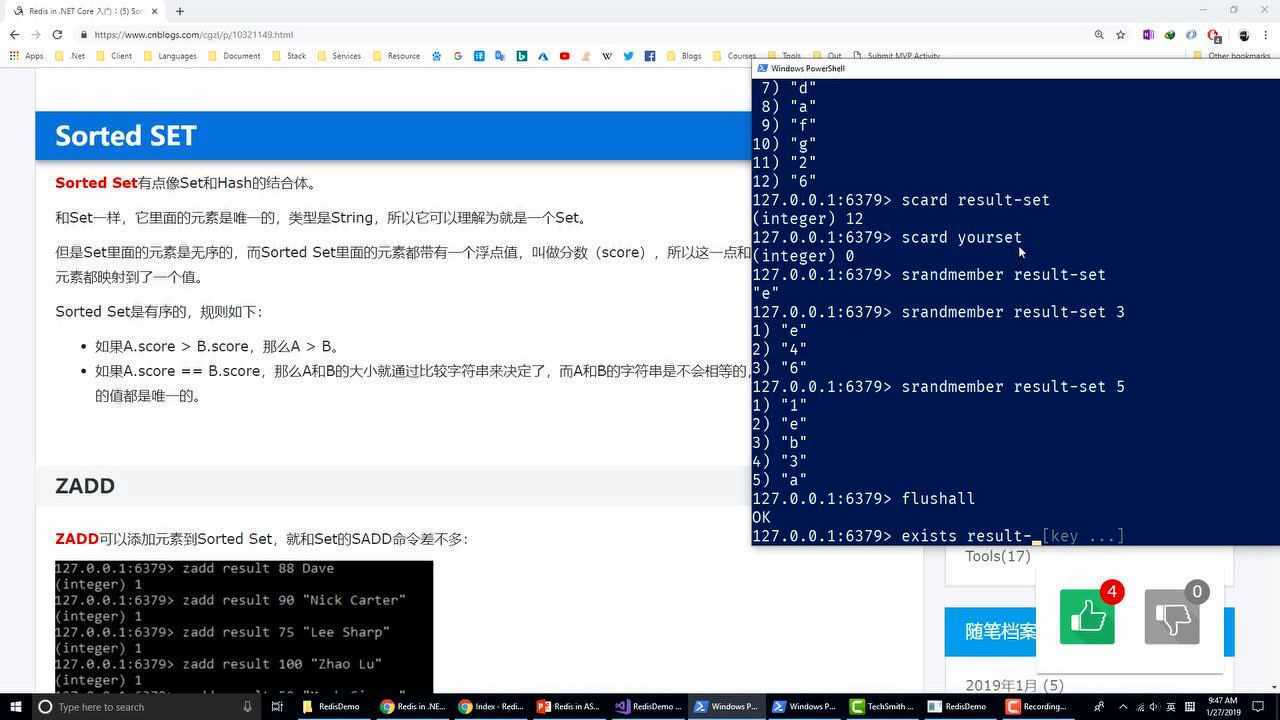Switch to the Recording... taskbar item

(x=1038, y=706)
